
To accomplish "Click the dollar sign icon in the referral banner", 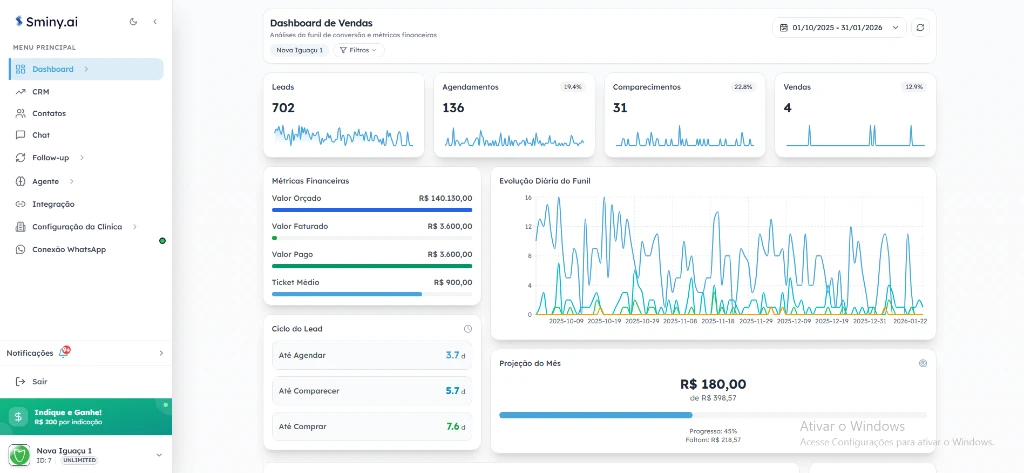I will [18, 416].
